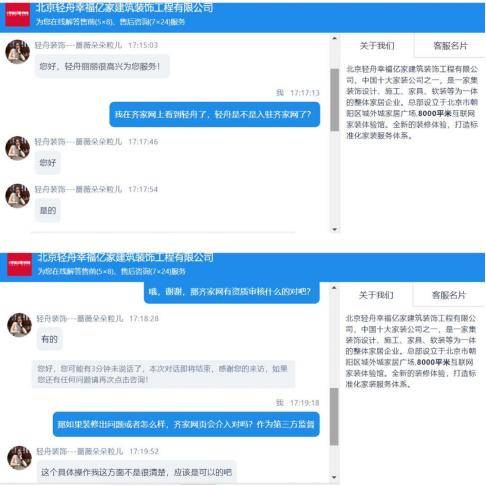Click the red company logo in top header
Image resolution: width=486 pixels, height=486 pixels.
[x=17, y=14]
